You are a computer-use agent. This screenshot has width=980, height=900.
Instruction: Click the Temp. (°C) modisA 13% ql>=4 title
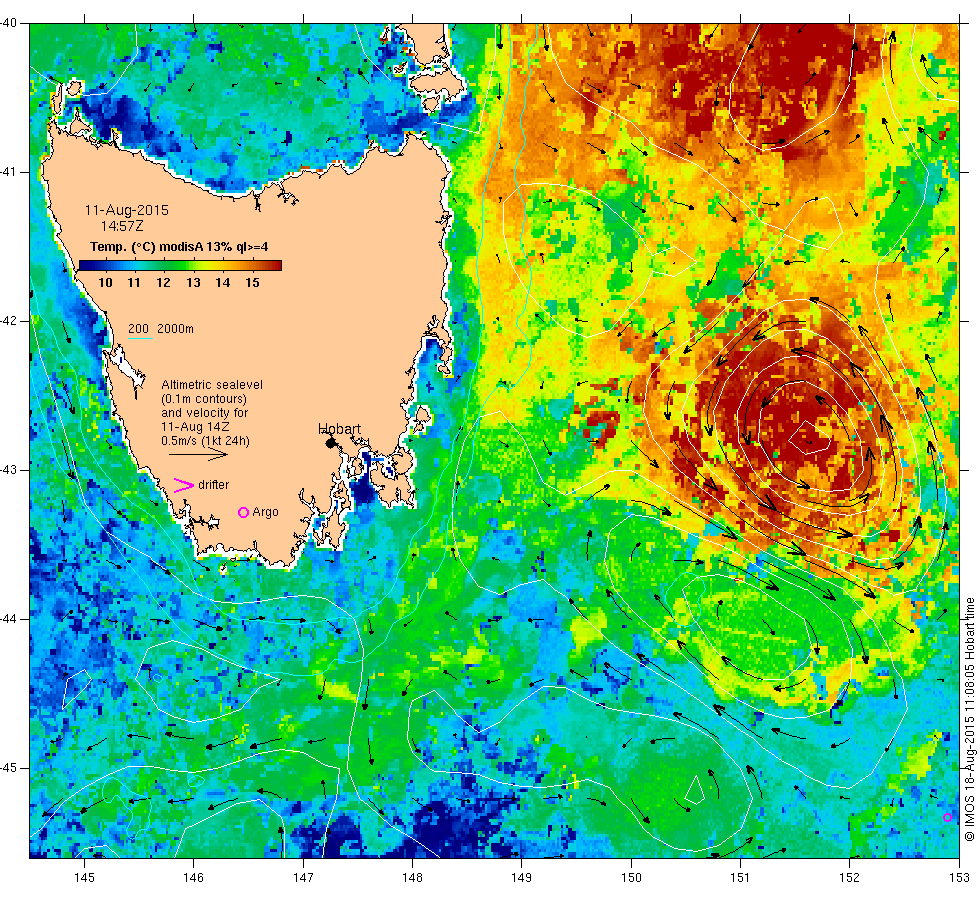[x=179, y=247]
